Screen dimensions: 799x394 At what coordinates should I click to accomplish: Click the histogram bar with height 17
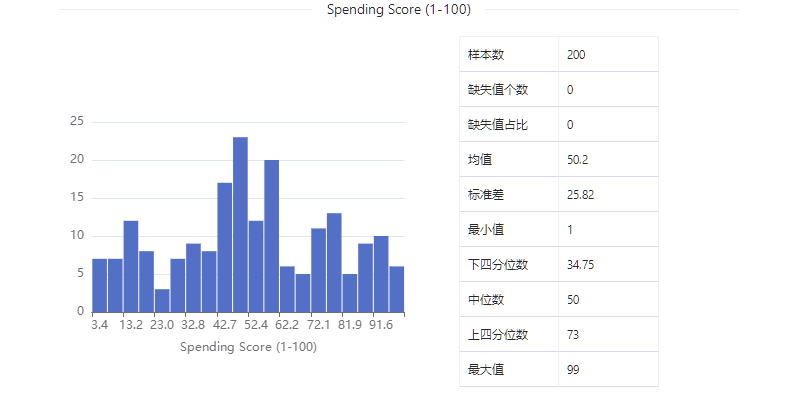[x=225, y=247]
